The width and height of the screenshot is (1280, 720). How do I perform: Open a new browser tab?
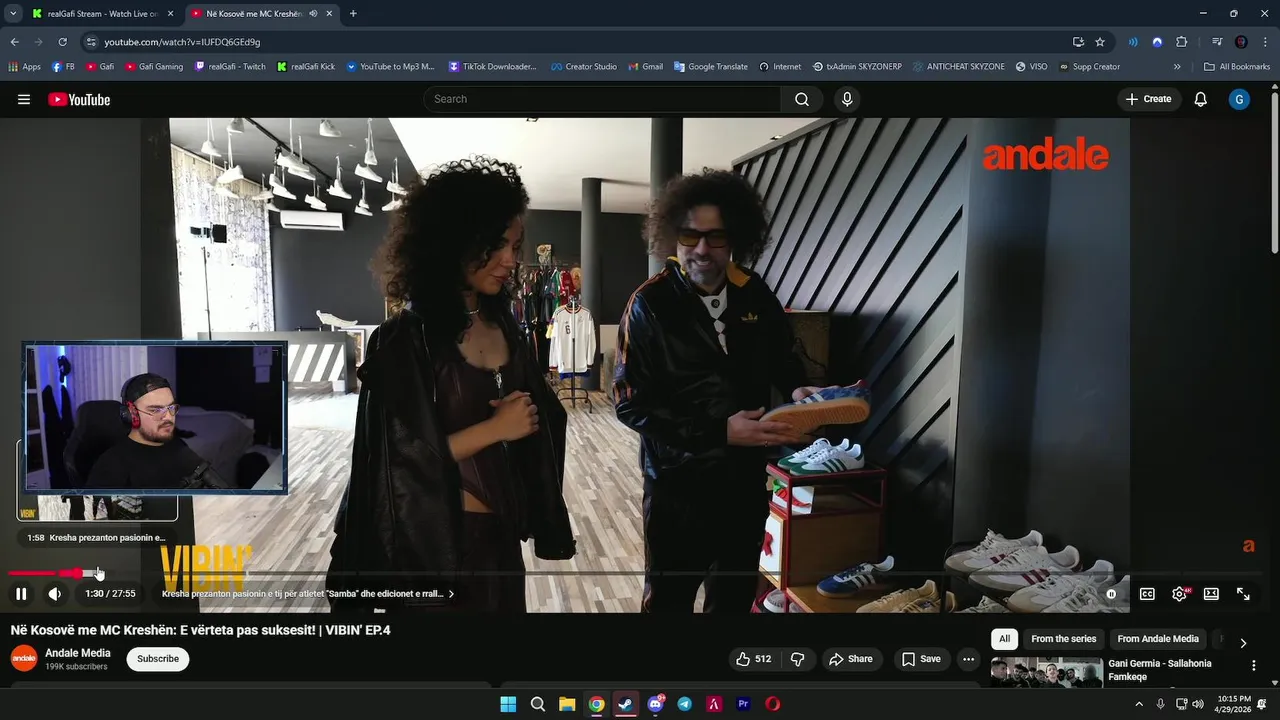(353, 14)
